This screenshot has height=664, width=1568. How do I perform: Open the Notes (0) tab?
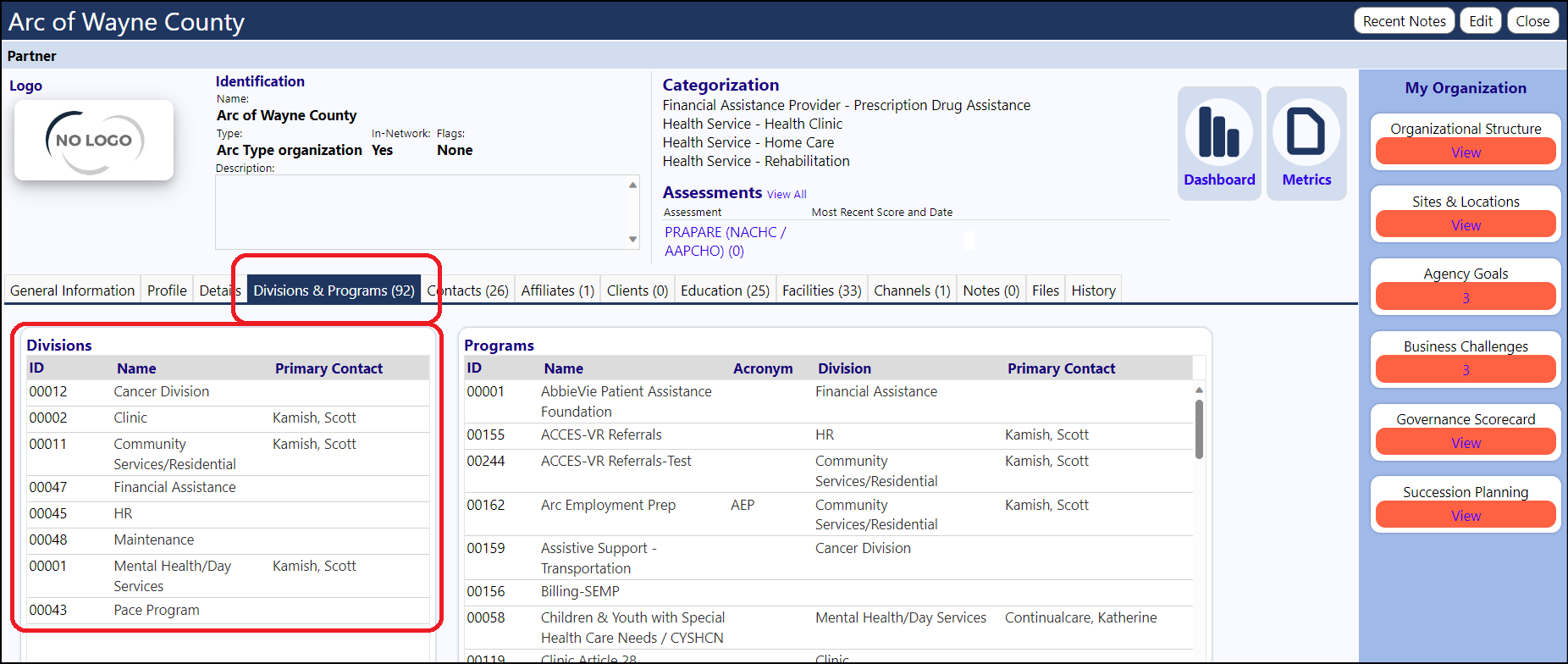click(x=991, y=290)
